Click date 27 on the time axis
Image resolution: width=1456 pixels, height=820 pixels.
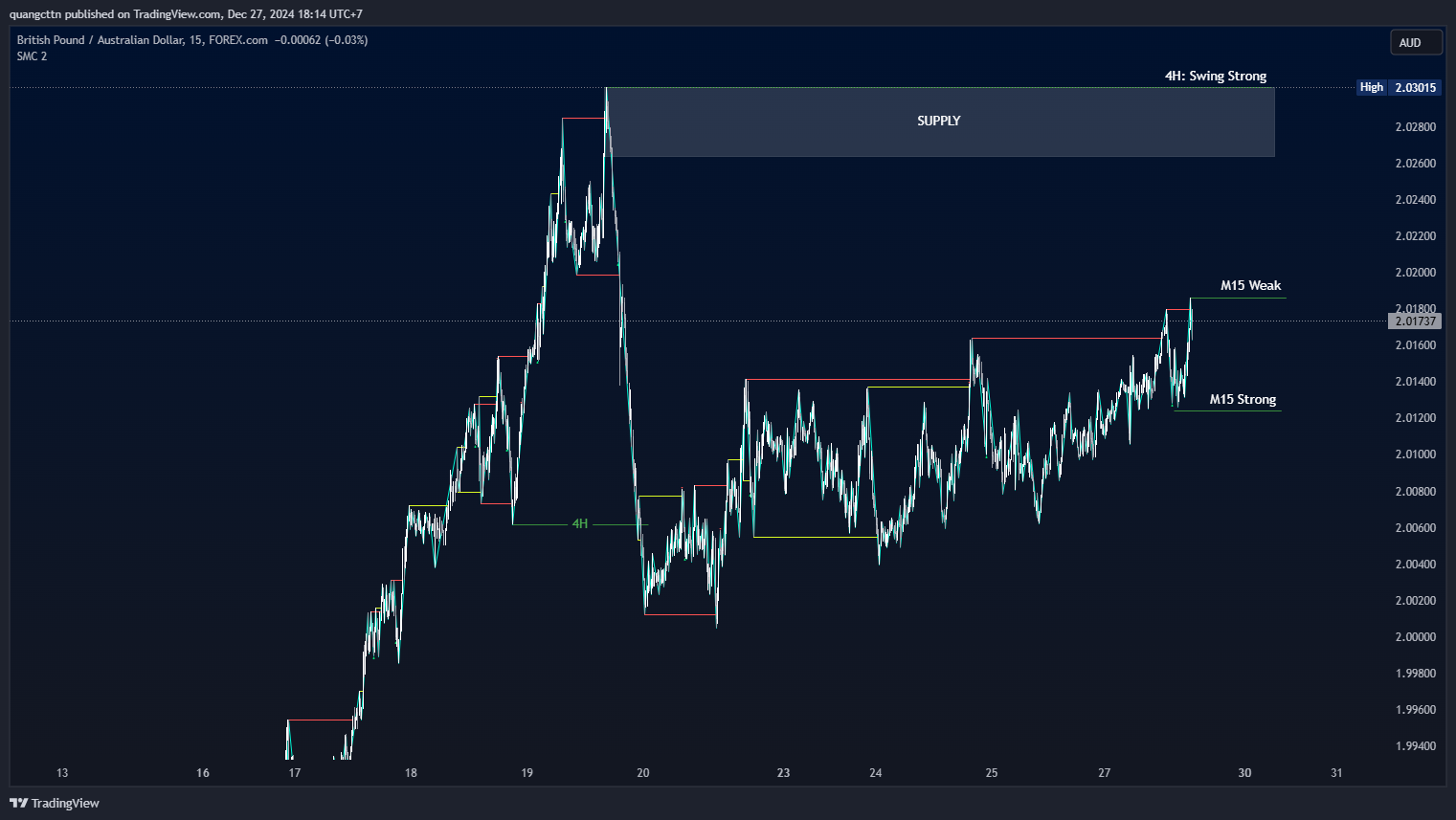tap(1105, 773)
